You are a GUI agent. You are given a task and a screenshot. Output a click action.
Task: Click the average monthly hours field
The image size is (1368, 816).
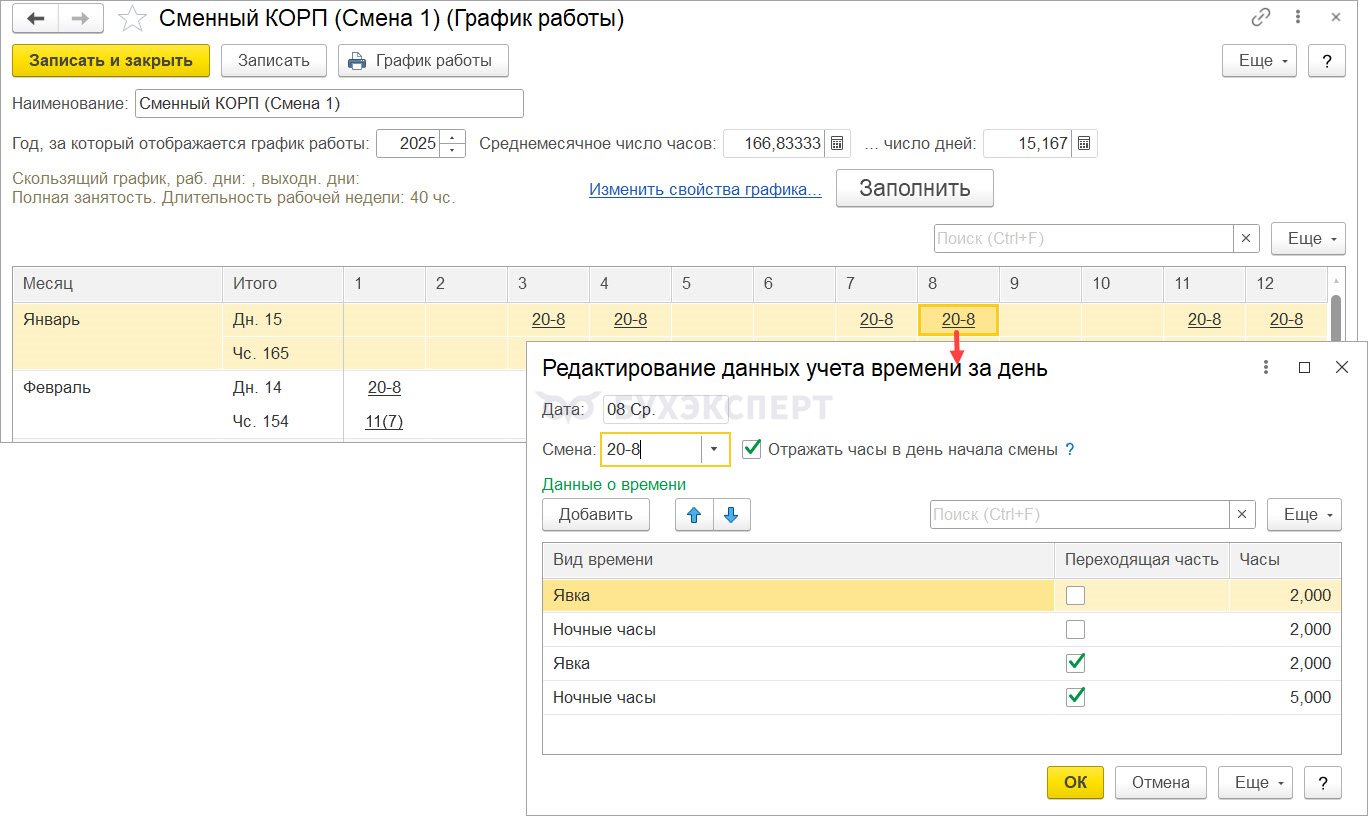[774, 143]
